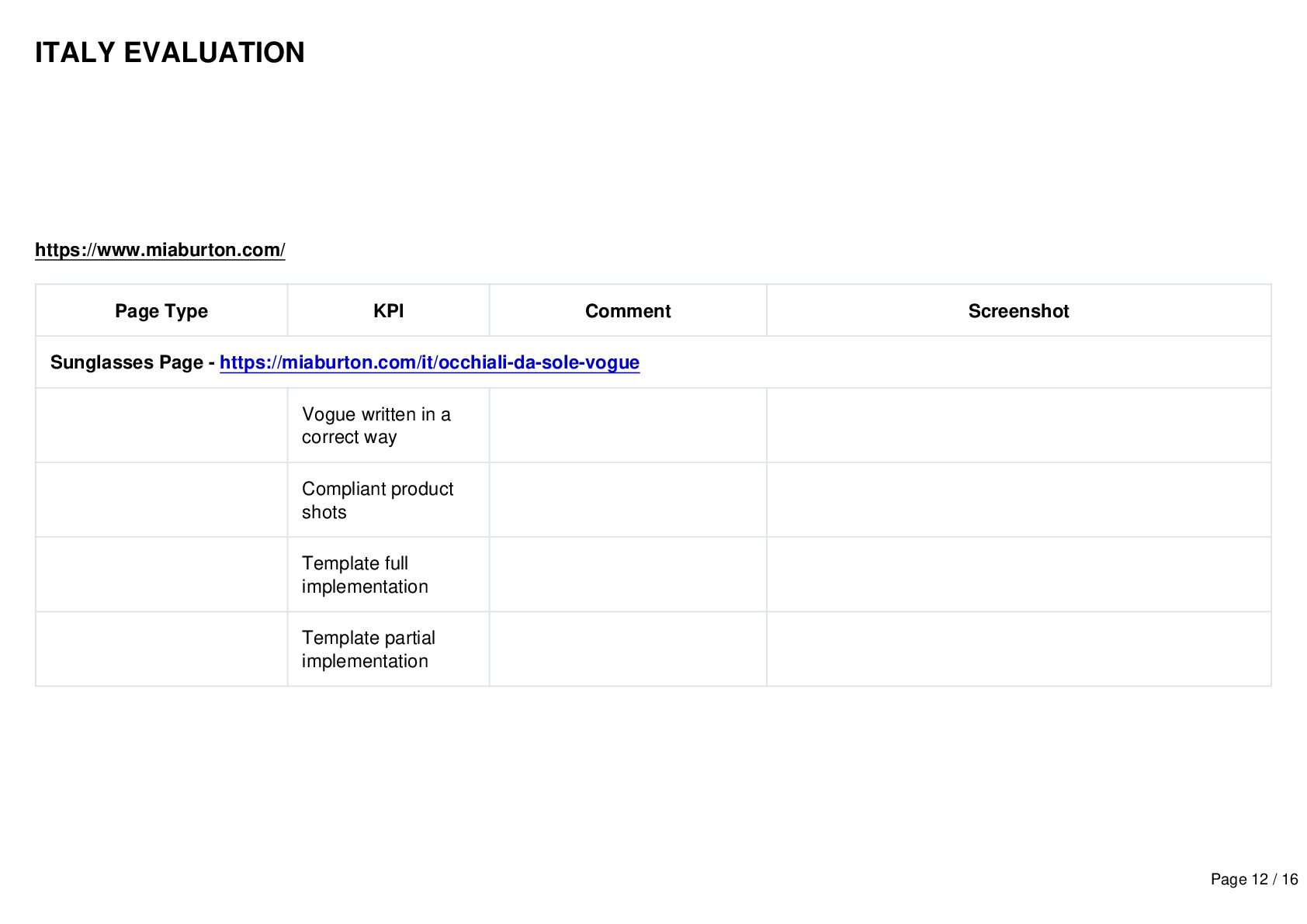Viewport: 1307px width, 924px height.
Task: Open the occhiali-da-sole-vogue sunglasses page link
Action: [429, 362]
